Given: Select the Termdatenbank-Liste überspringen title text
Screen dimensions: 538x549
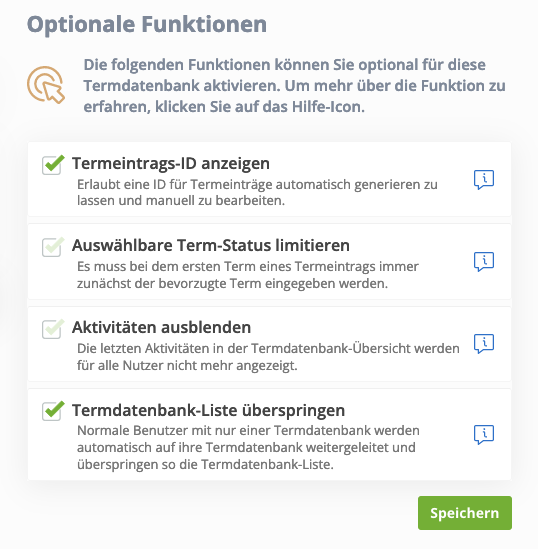Looking at the screenshot, I should [x=208, y=410].
